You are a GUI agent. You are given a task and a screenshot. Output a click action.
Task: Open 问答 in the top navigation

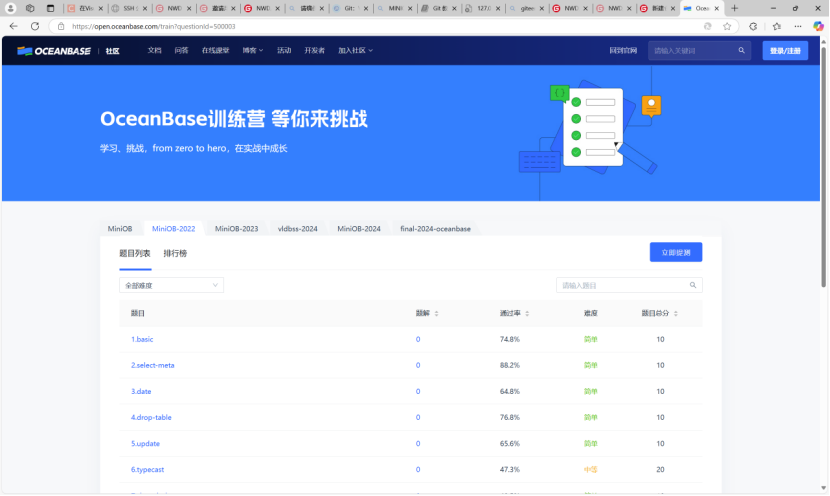tap(181, 50)
